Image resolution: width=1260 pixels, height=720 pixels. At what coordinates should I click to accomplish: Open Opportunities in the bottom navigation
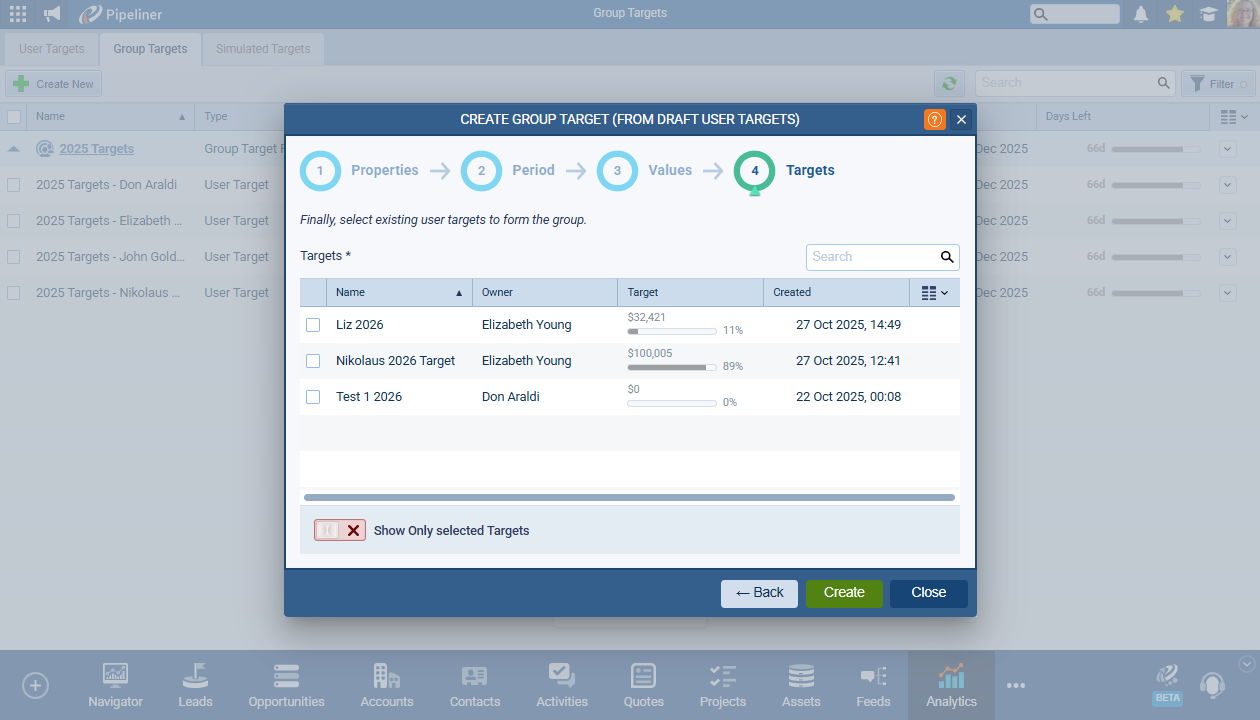point(286,686)
